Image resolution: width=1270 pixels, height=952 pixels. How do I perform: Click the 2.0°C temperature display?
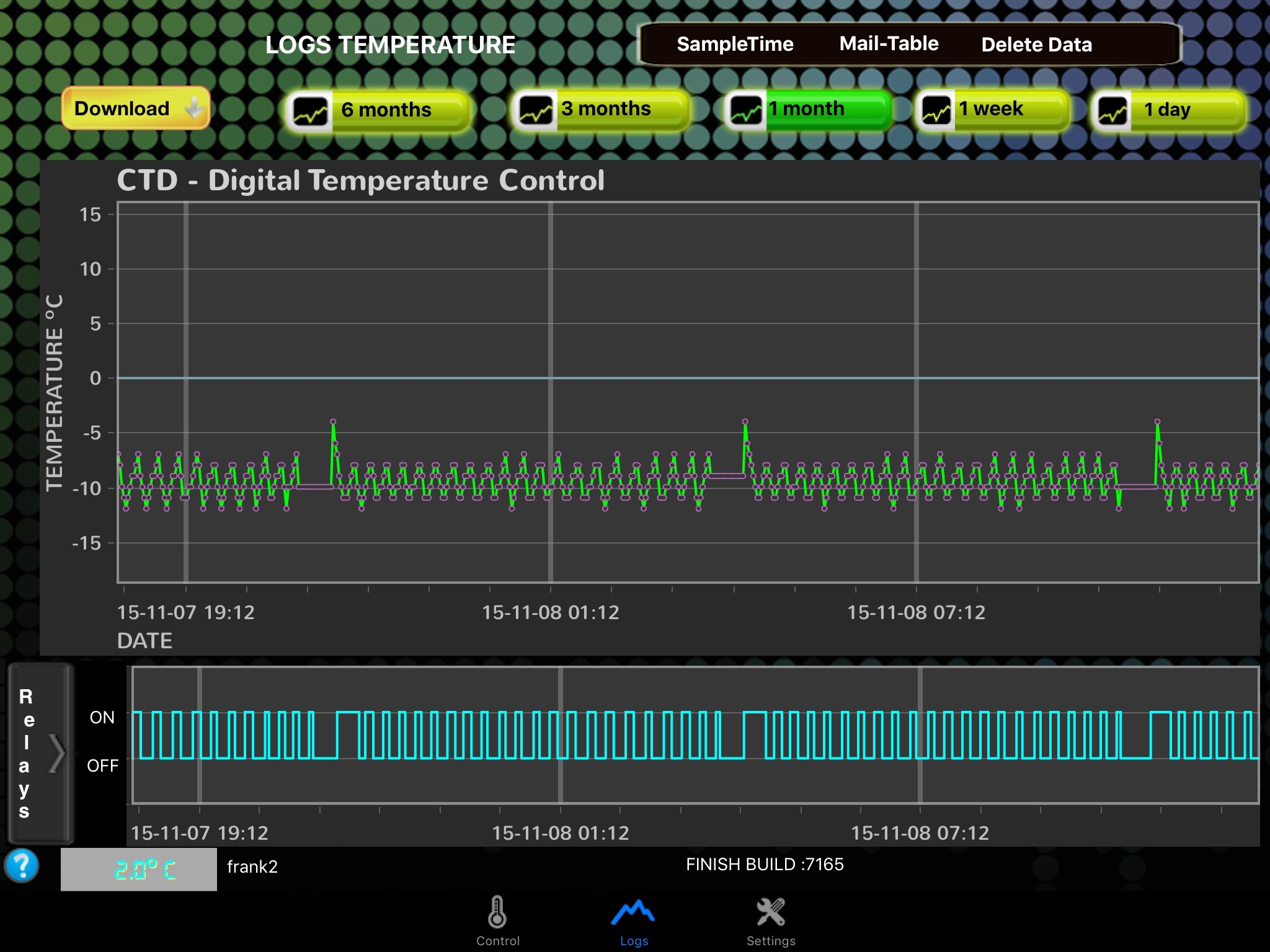tap(139, 869)
